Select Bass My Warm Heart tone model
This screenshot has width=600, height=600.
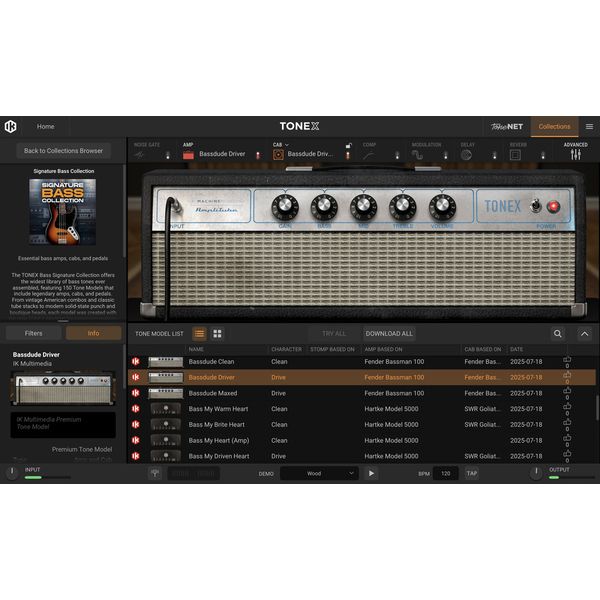coord(218,408)
